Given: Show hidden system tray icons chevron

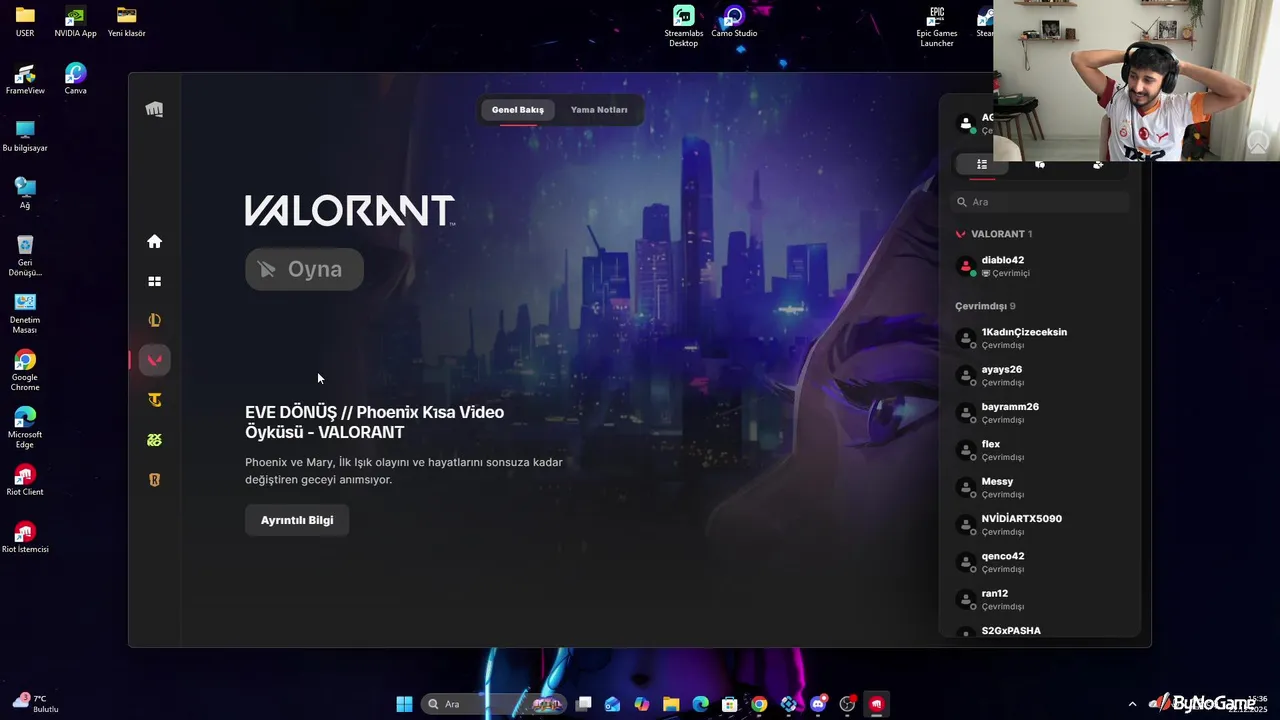Looking at the screenshot, I should [1132, 704].
